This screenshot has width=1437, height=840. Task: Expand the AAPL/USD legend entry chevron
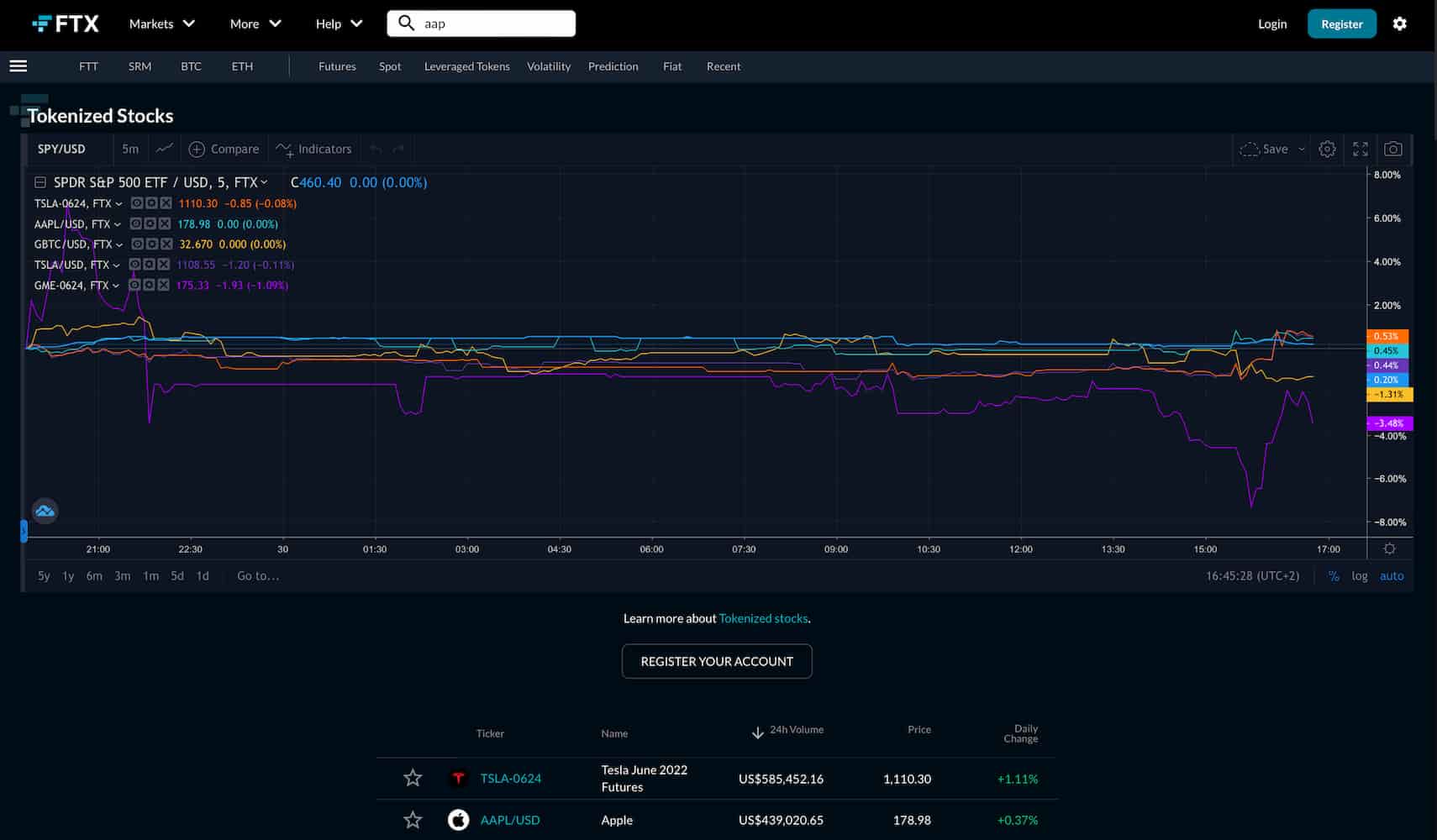(117, 224)
